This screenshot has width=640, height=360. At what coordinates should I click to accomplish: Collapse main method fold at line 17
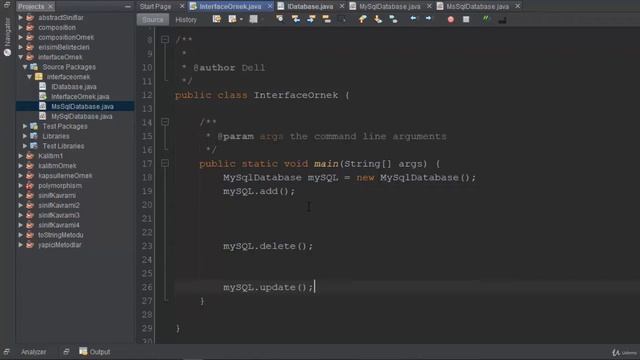point(165,163)
